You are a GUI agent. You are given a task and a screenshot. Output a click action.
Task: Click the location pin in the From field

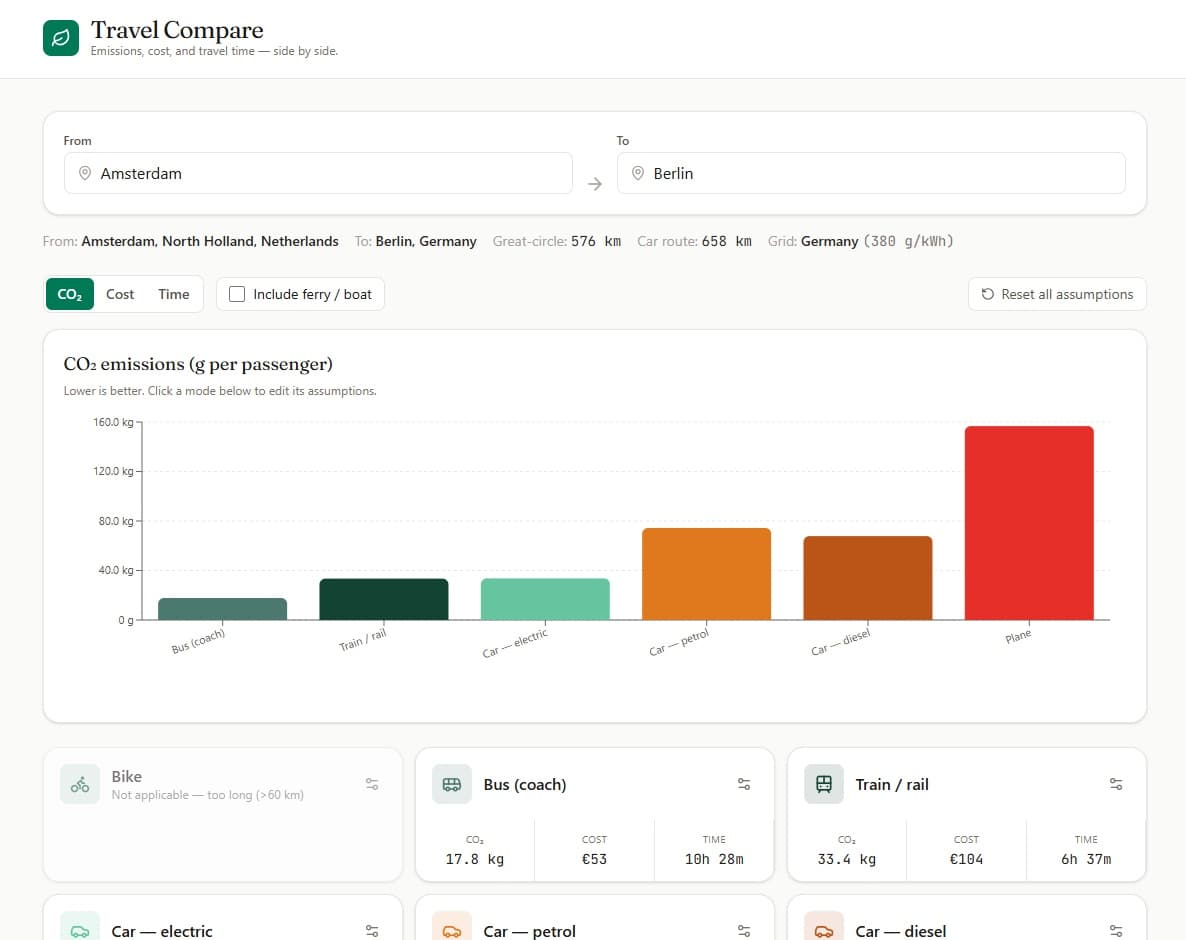[x=86, y=173]
